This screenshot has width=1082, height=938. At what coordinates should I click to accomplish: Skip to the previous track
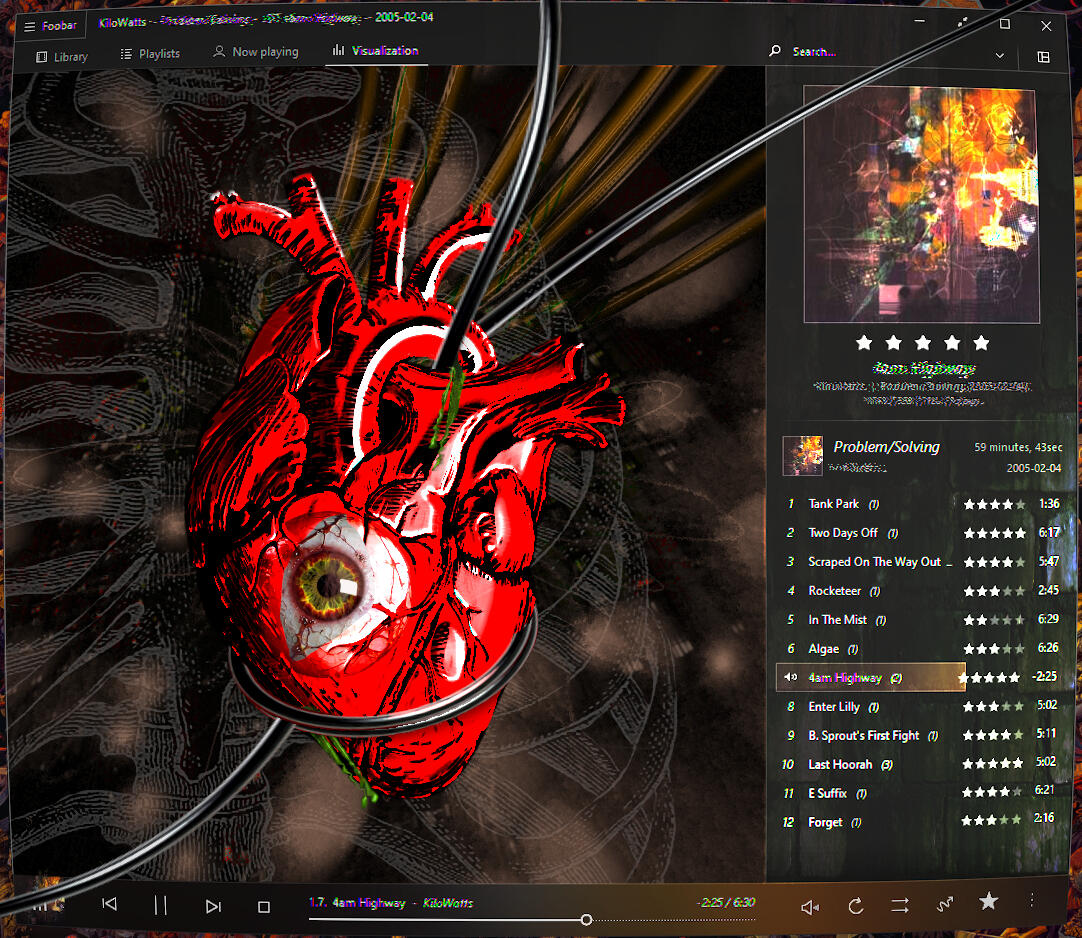[x=110, y=905]
